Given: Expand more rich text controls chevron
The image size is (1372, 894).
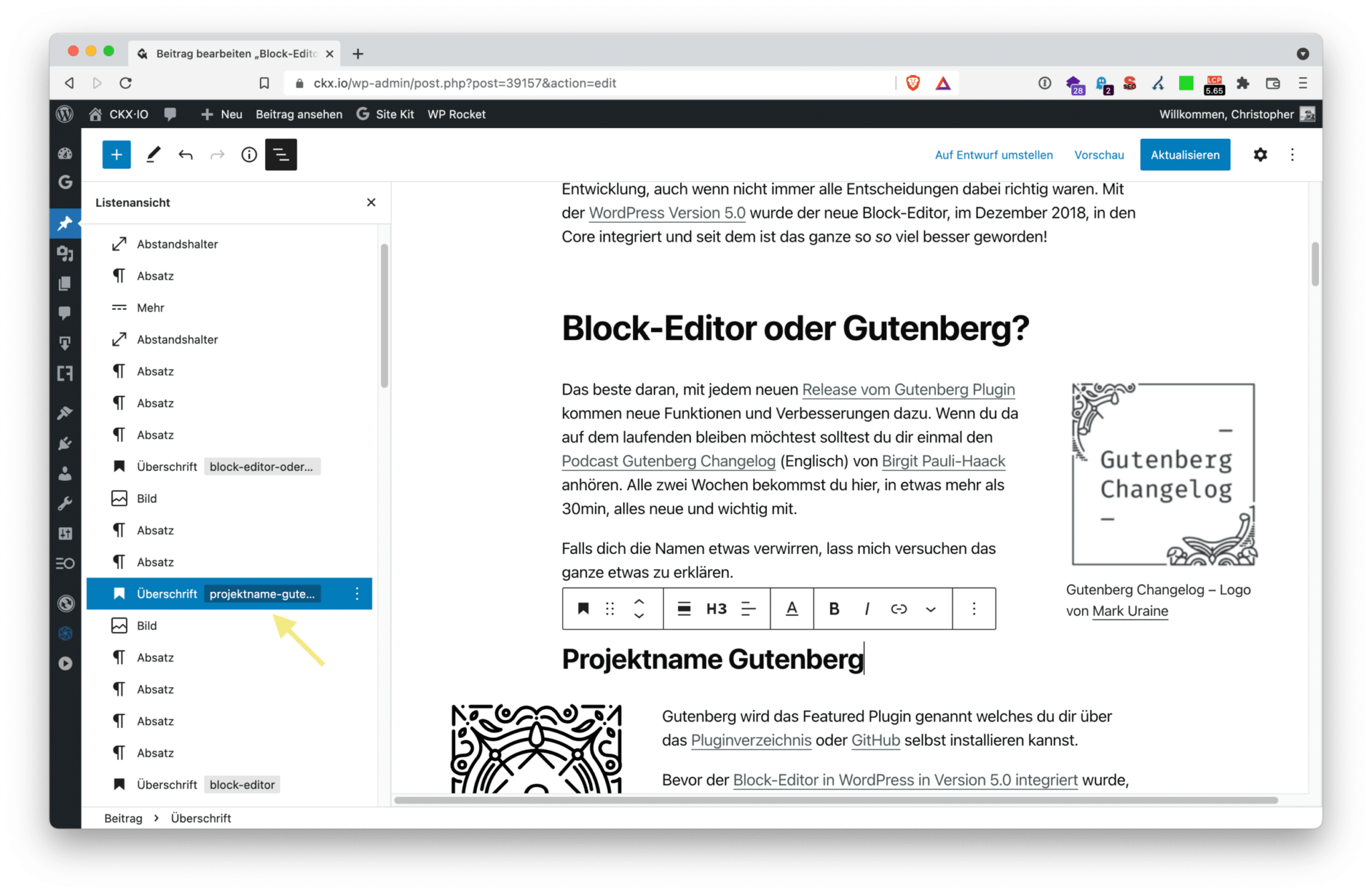Looking at the screenshot, I should pos(931,609).
